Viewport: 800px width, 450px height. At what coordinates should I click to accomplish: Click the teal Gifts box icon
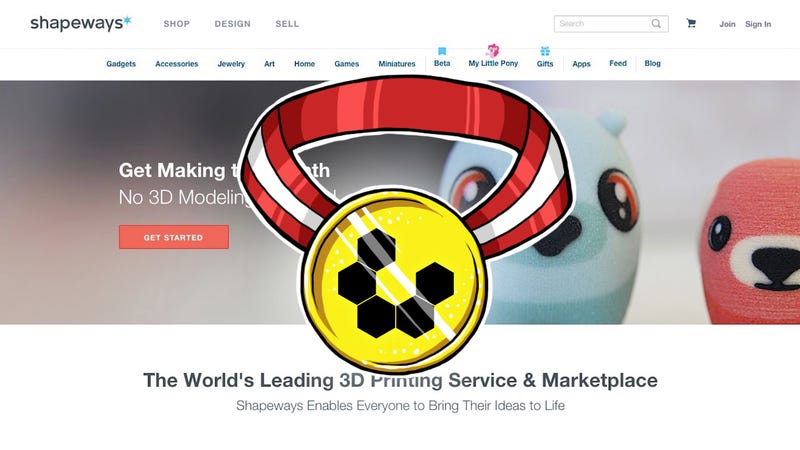tap(545, 51)
